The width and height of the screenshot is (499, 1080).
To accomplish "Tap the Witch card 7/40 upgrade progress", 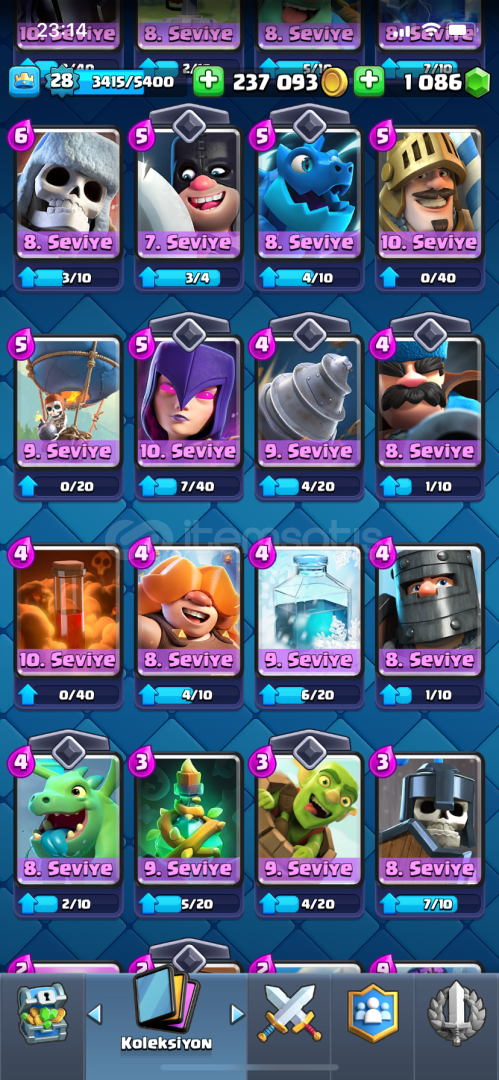I will 189,487.
